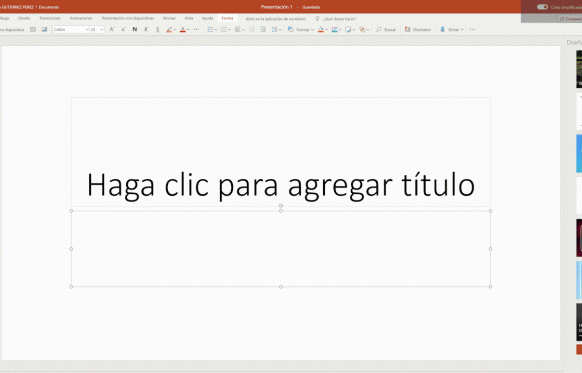
Task: Open the Calibri font name dropdown
Action: (x=71, y=29)
